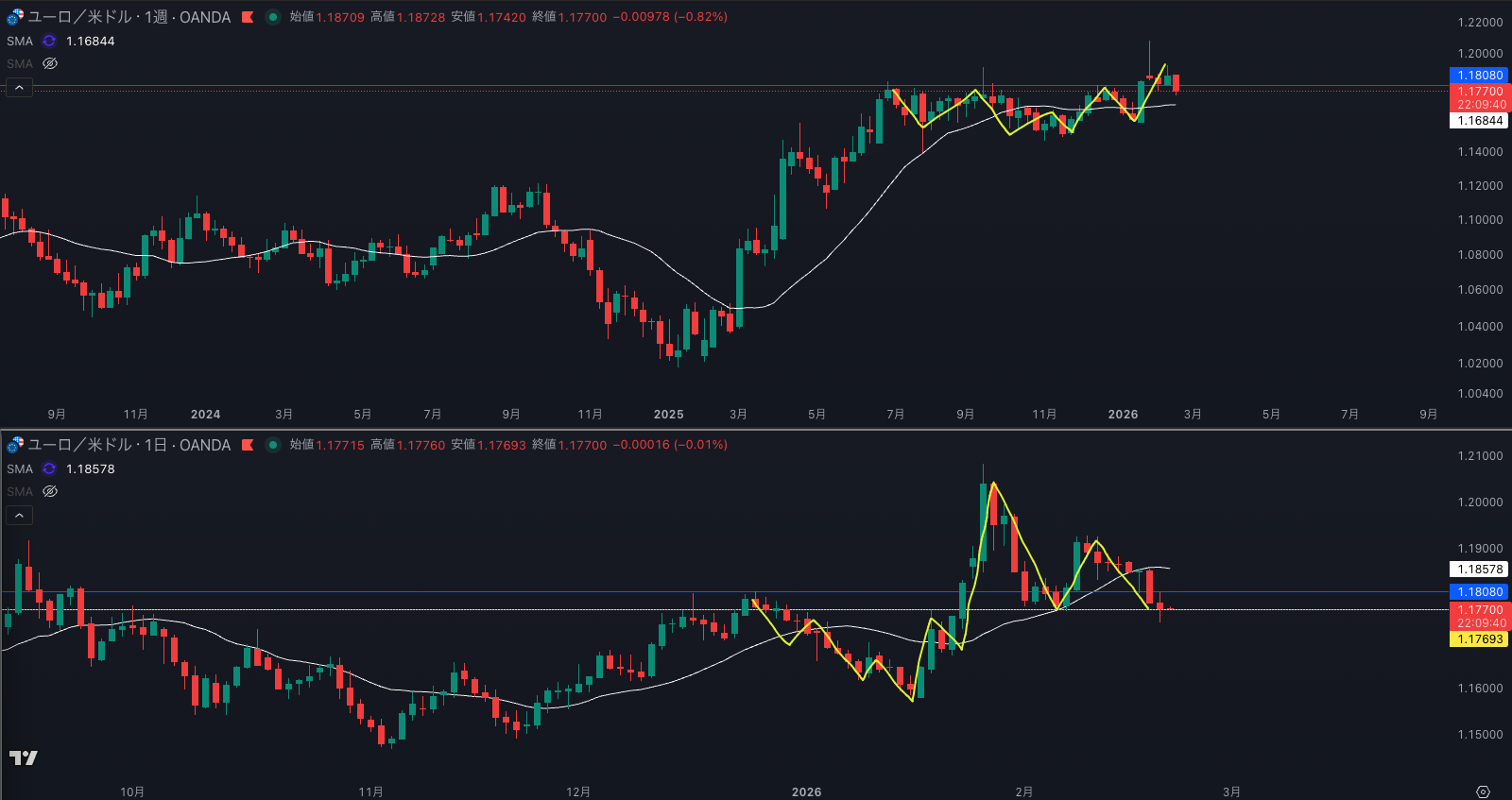
Task: Click the purple SMA refresh icon on daily chart
Action: 49,469
